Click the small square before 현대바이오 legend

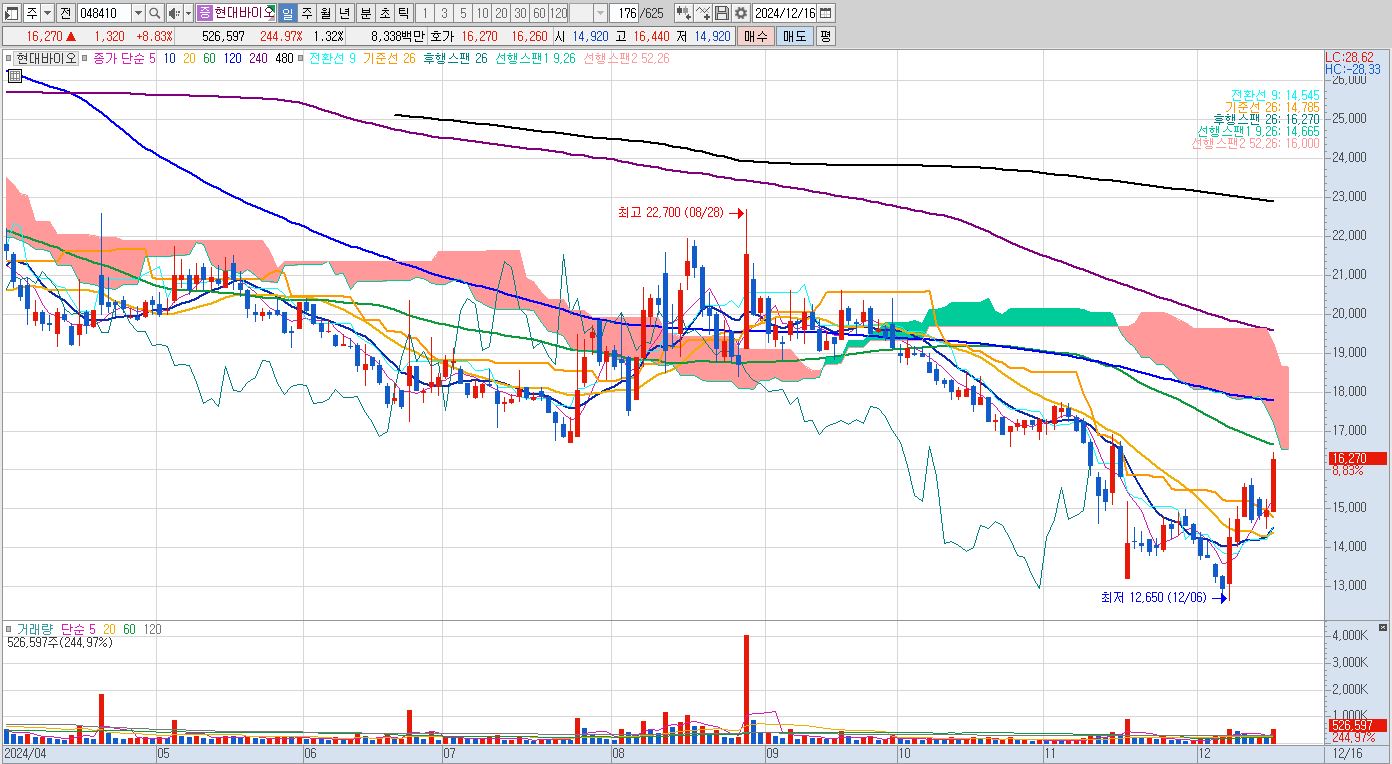[x=8, y=58]
